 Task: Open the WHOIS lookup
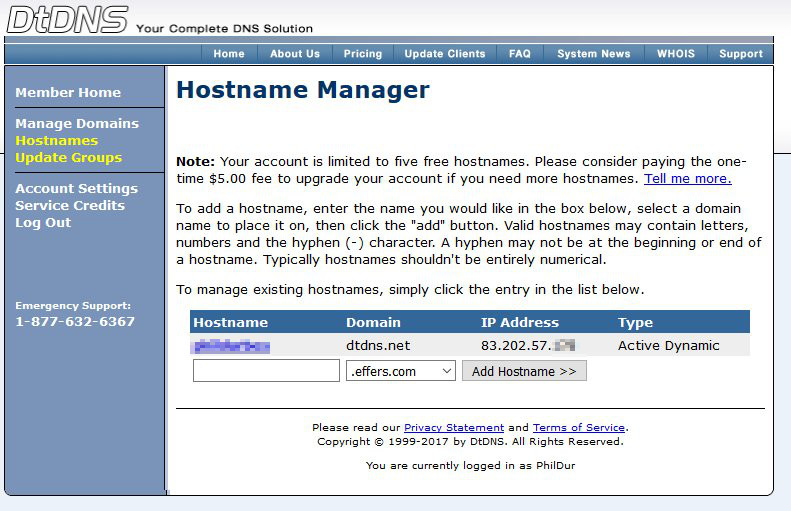tap(676, 54)
